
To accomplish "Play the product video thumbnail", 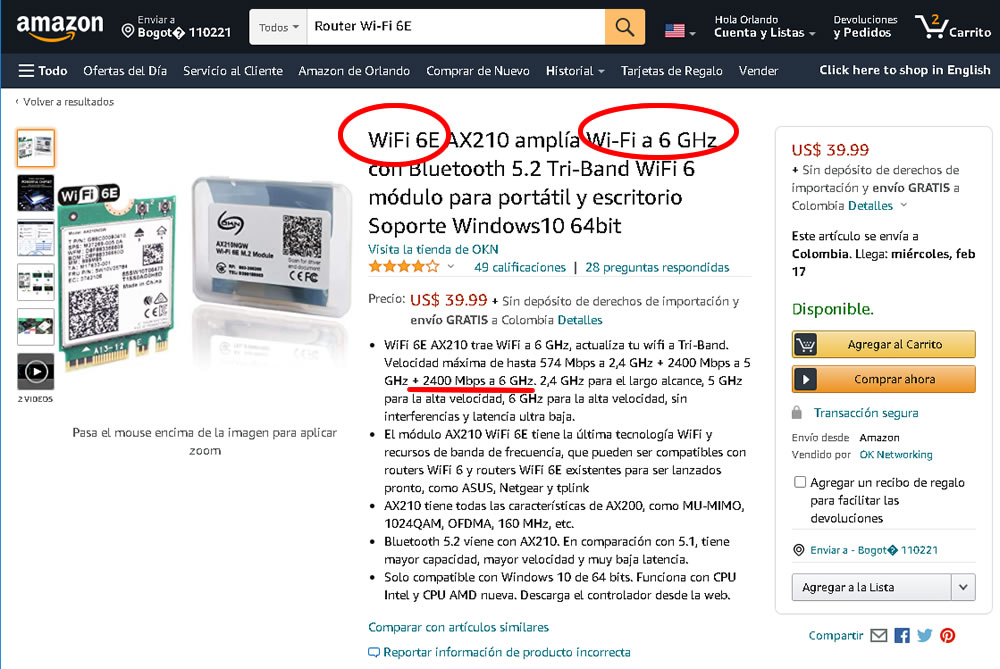I will [x=36, y=371].
